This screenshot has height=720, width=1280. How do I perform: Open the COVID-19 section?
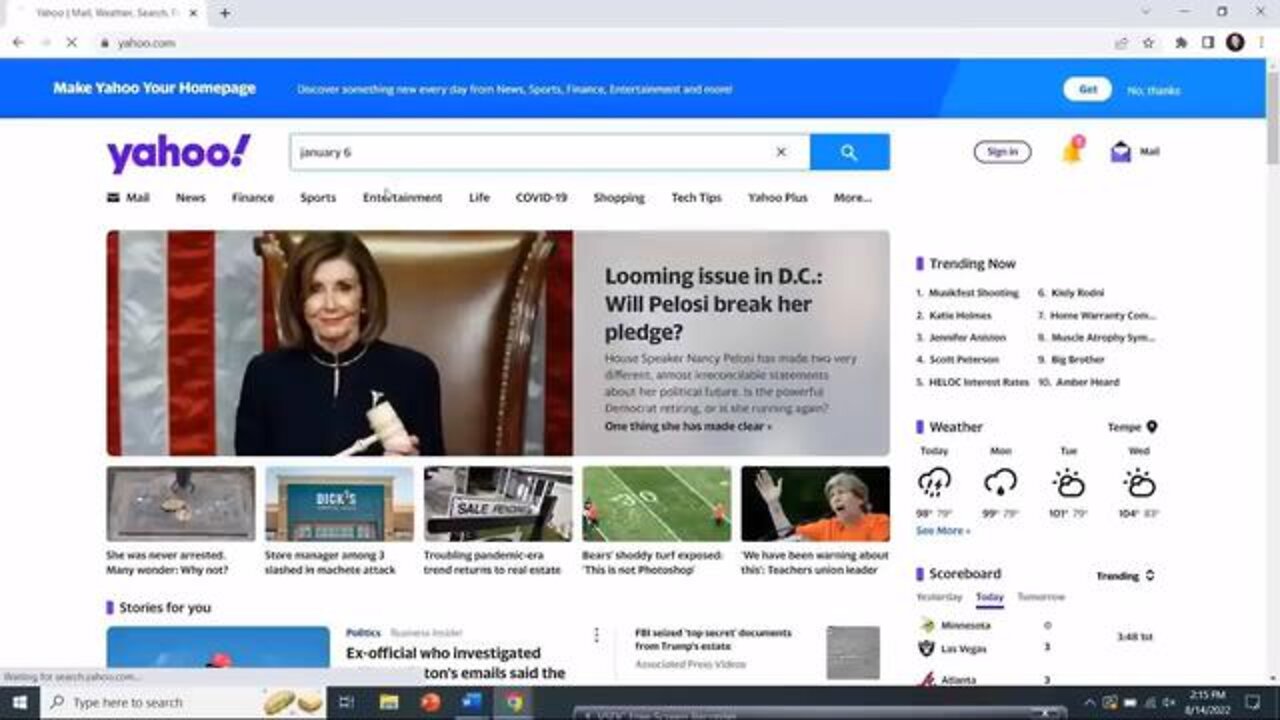tap(541, 198)
